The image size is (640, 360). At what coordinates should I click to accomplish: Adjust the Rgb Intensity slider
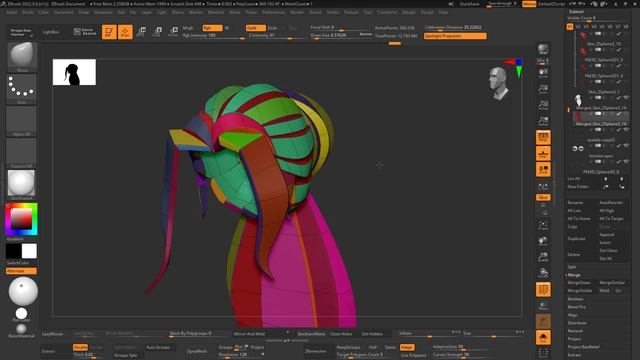pyautogui.click(x=213, y=36)
